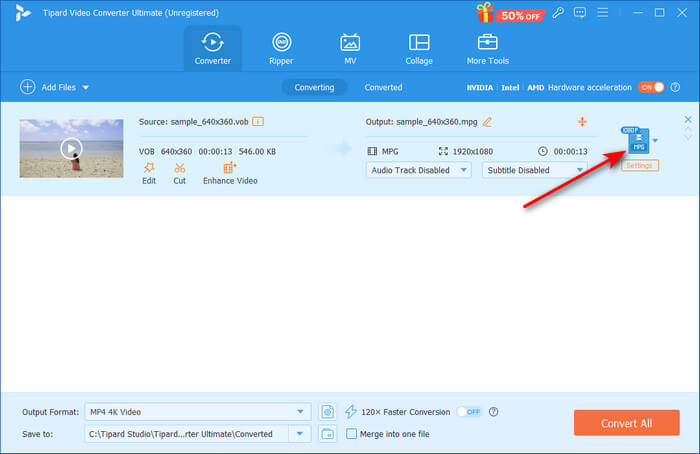This screenshot has width=700, height=454.
Task: Click the source filename sample_640x360.vob
Action: (209, 122)
